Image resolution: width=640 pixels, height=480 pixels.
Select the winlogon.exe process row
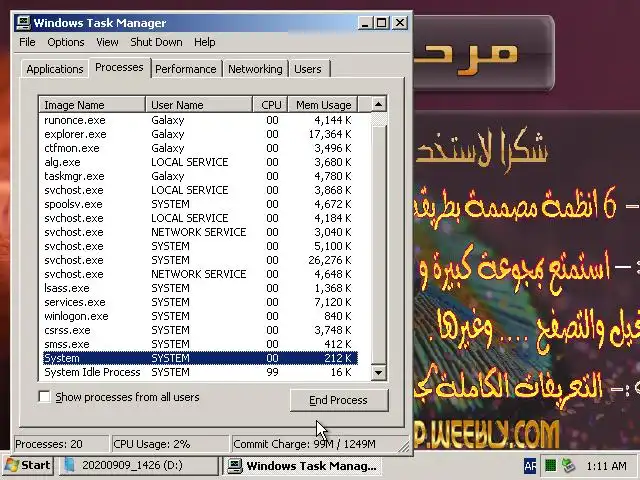pos(200,316)
